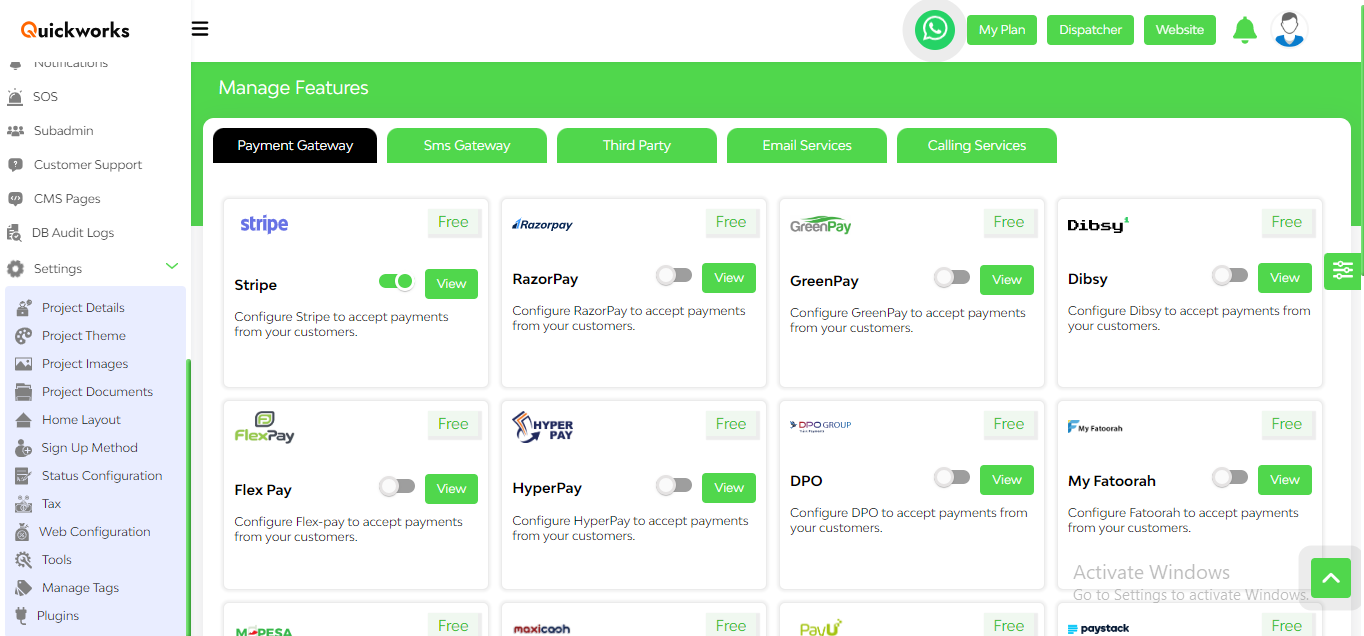Image resolution: width=1364 pixels, height=636 pixels.
Task: Open the Project Theme settings link
Action: pos(84,336)
